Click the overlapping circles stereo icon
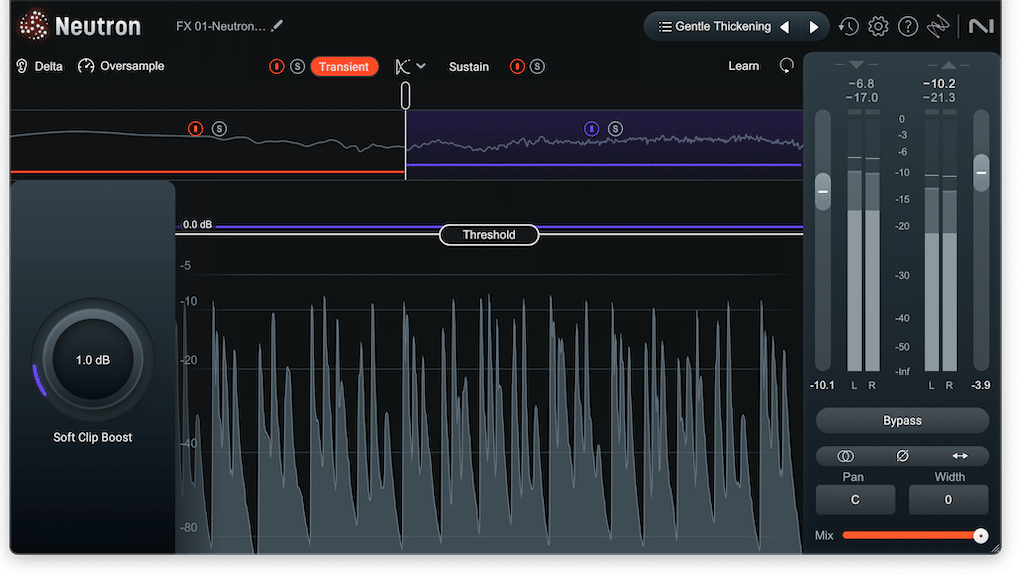1024x581 pixels. pos(845,456)
